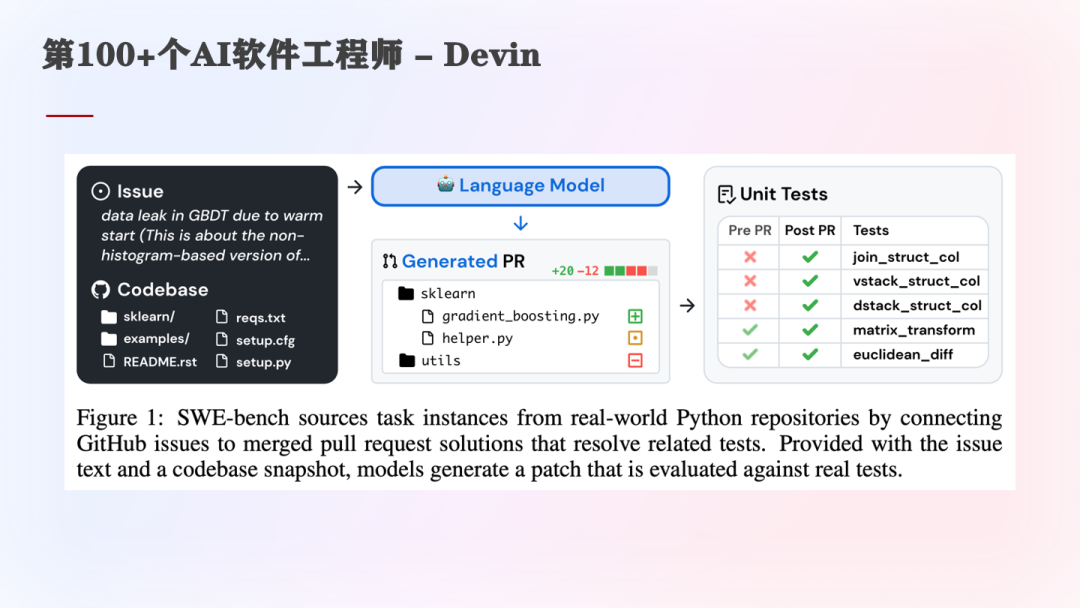1080x608 pixels.
Task: Click orange modified icon for helper.py
Action: [x=635, y=338]
